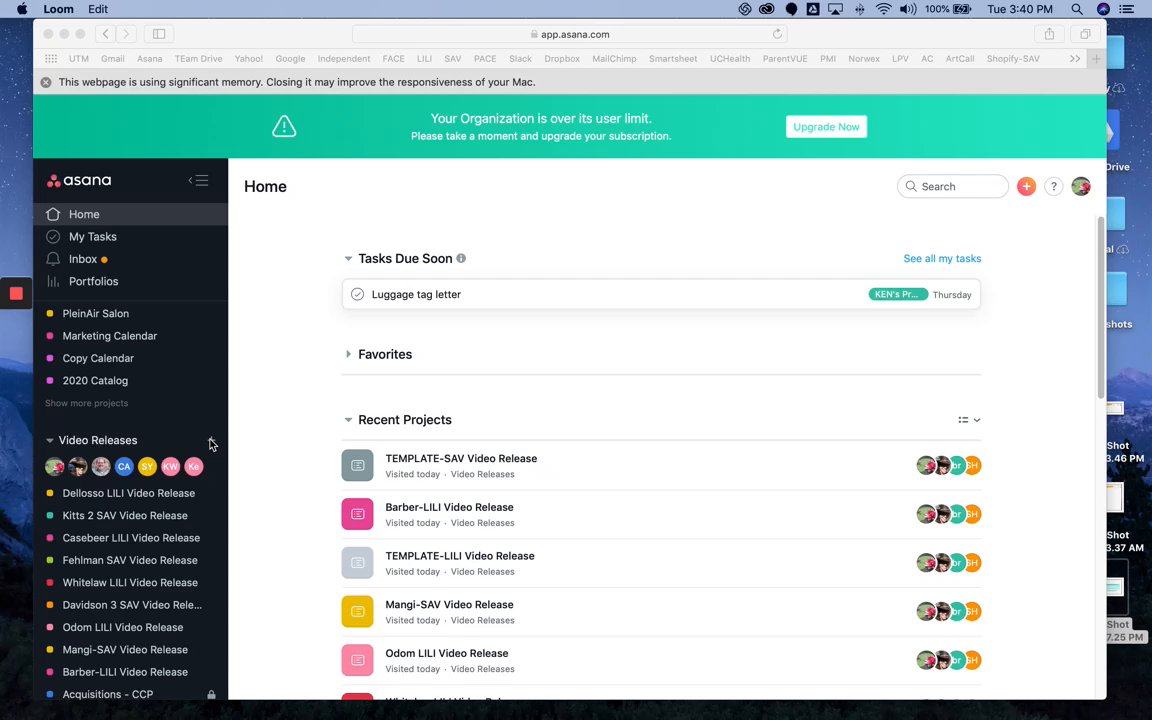1152x720 pixels.
Task: Click the SY team member avatar
Action: click(147, 467)
